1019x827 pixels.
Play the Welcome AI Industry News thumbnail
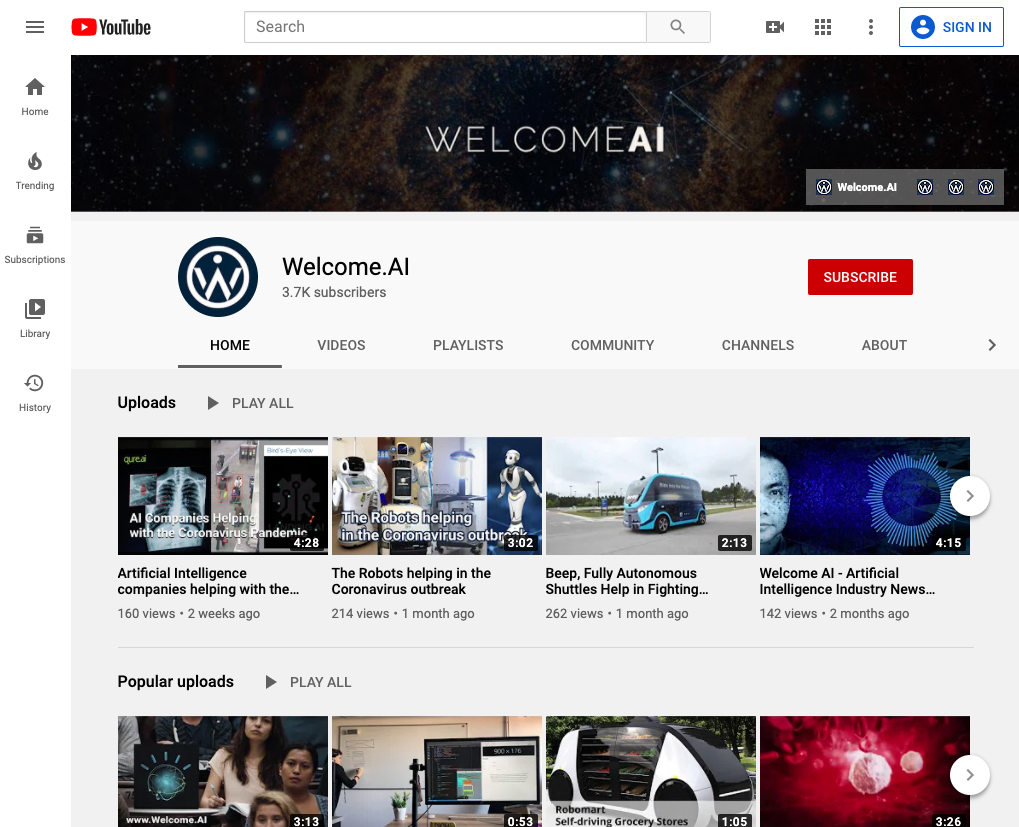tap(864, 496)
